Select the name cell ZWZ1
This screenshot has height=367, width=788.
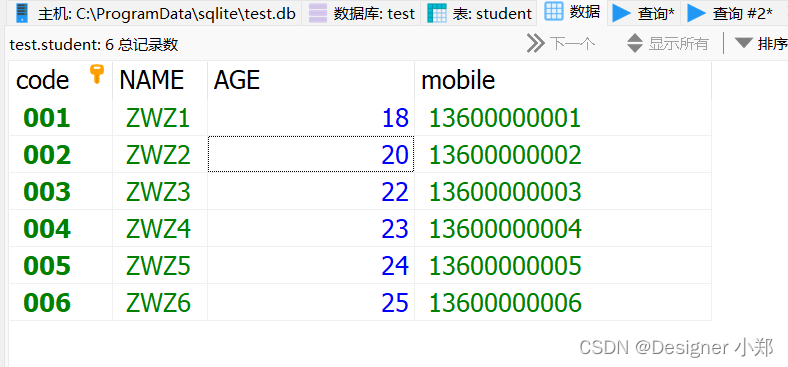pyautogui.click(x=160, y=118)
